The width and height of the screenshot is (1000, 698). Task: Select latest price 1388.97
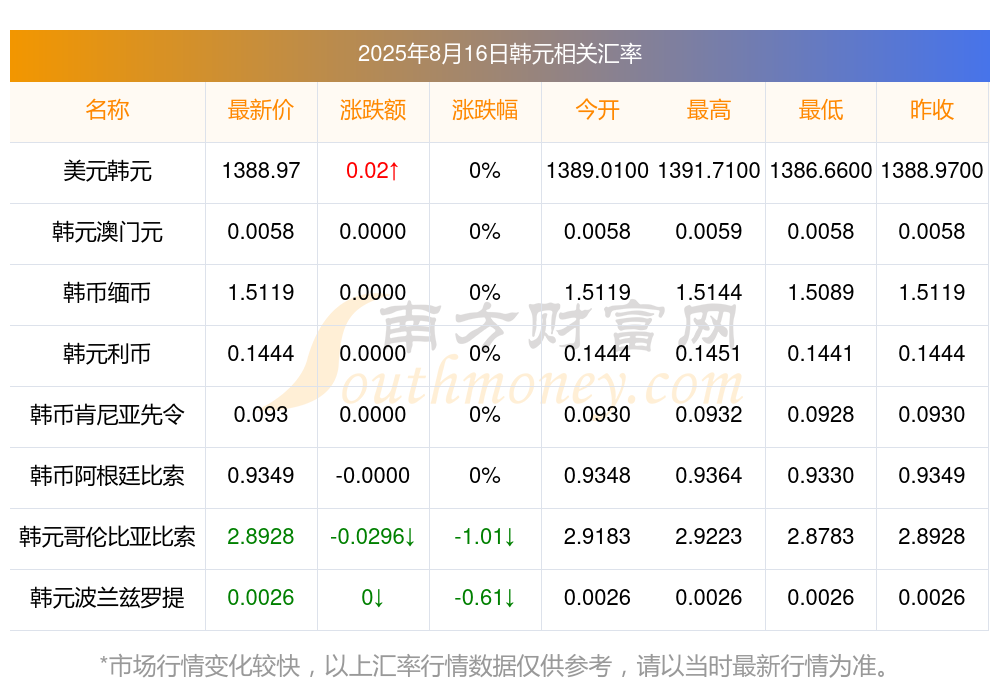(x=261, y=171)
